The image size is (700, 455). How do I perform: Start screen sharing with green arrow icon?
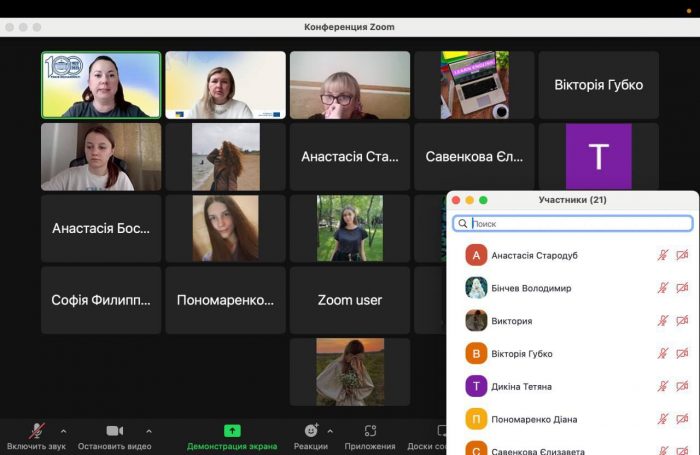[232, 430]
